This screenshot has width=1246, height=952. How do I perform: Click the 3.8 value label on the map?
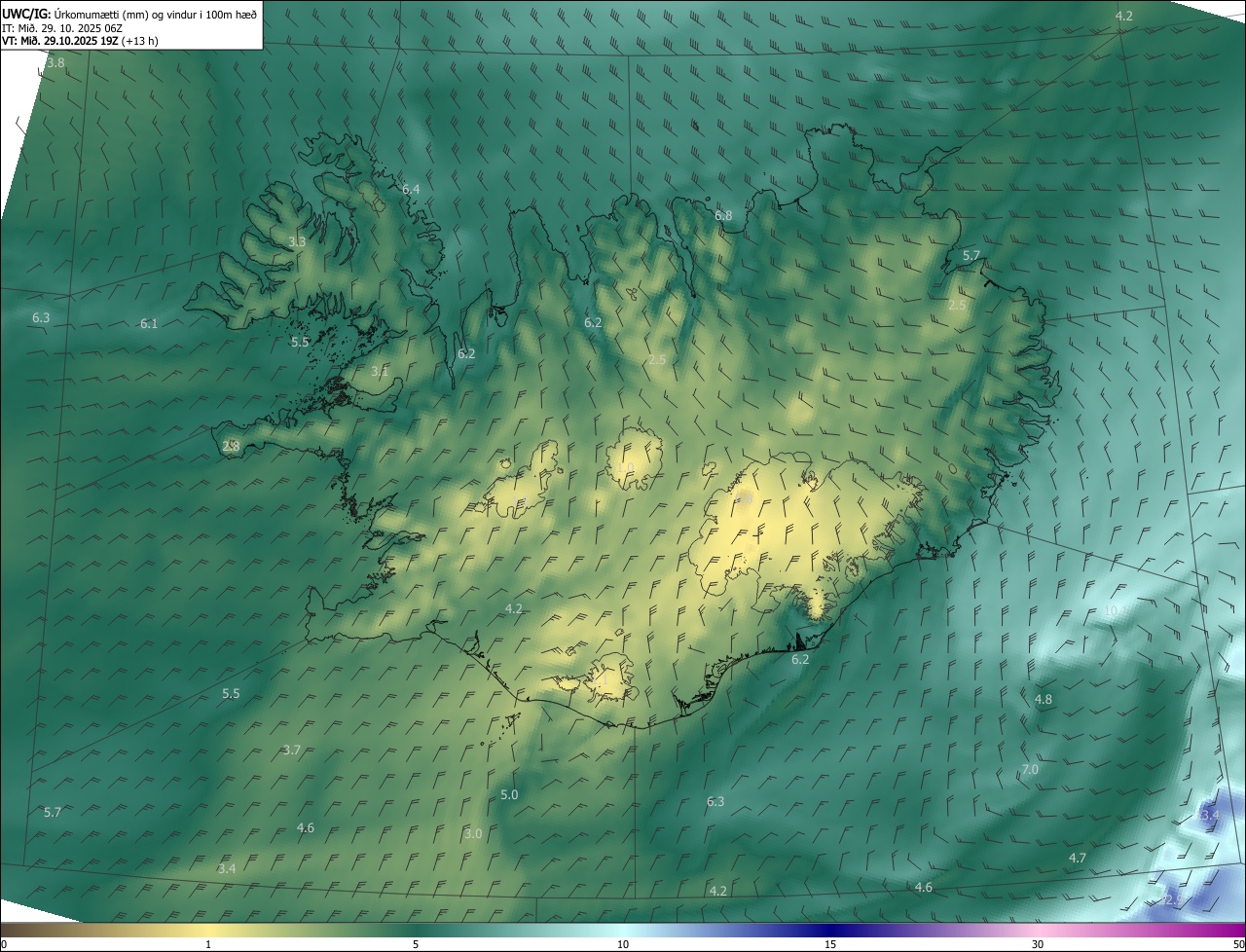click(55, 63)
